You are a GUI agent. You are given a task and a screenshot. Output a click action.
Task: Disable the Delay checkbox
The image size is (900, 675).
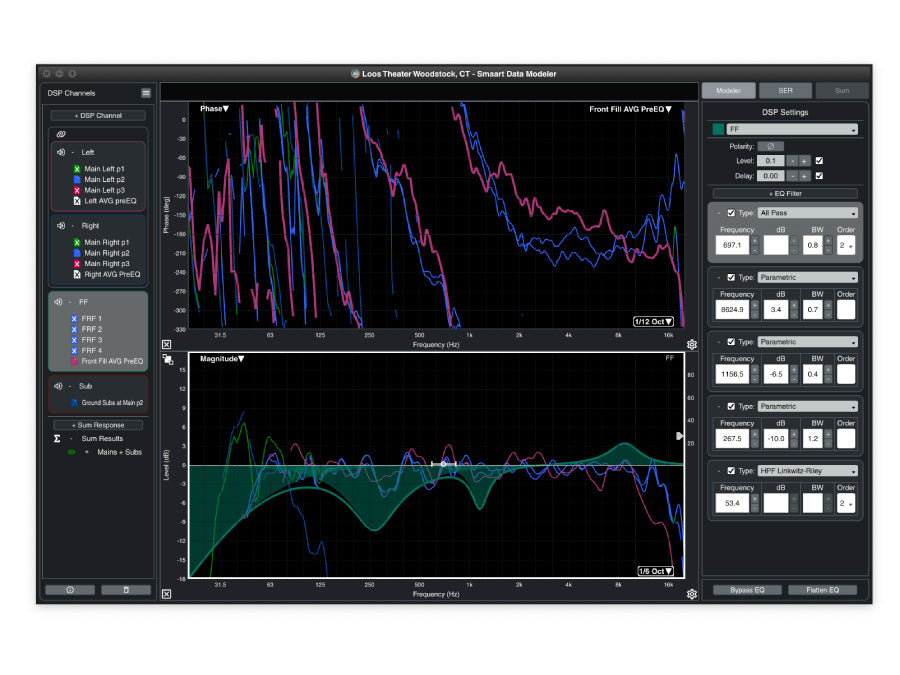pyautogui.click(x=818, y=176)
